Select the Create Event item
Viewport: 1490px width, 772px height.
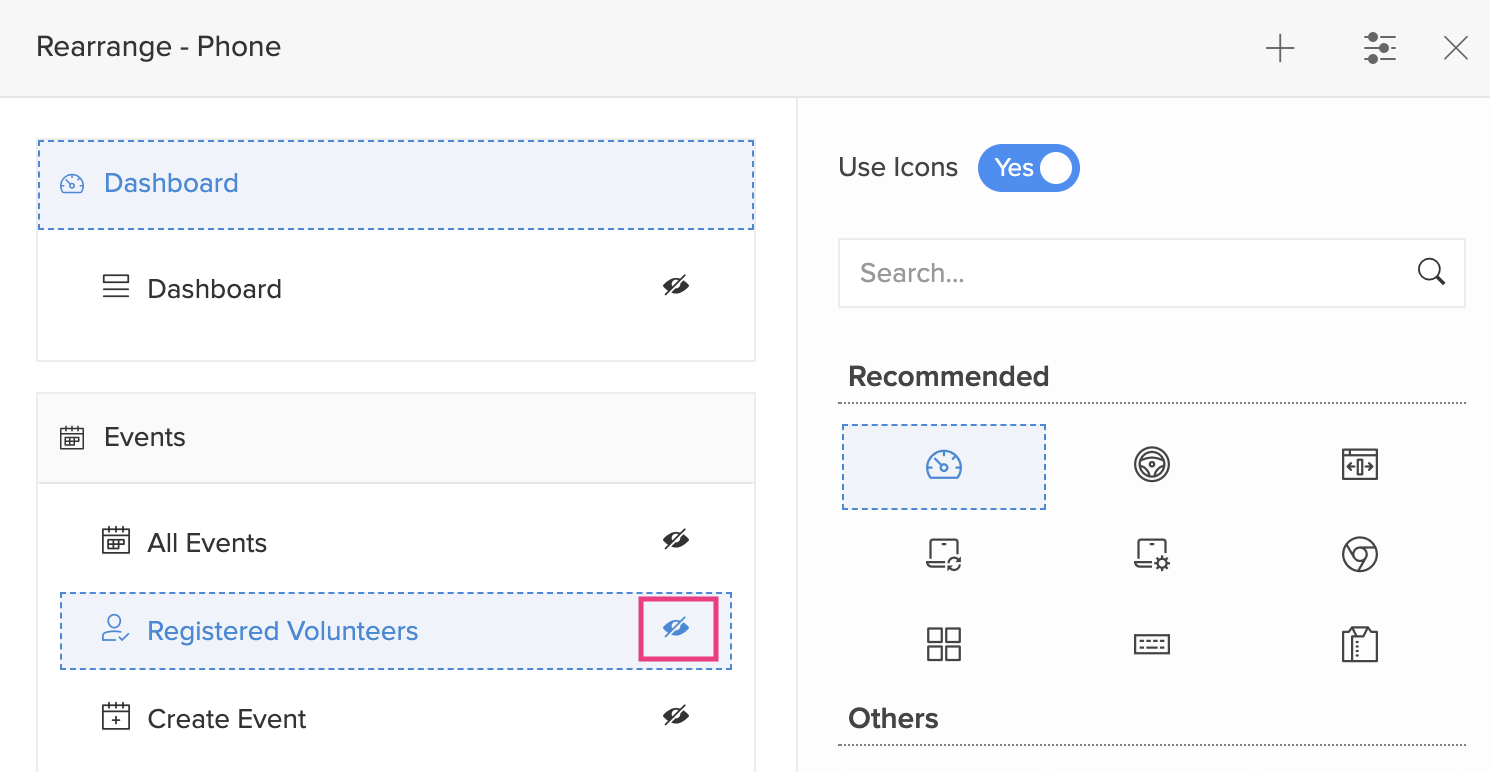point(227,719)
